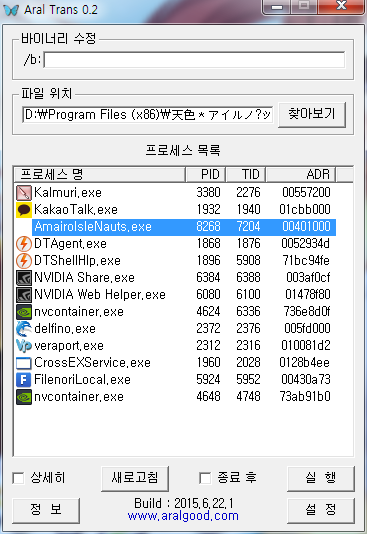Click address value 01cbb000
367x534 pixels.
point(305,209)
